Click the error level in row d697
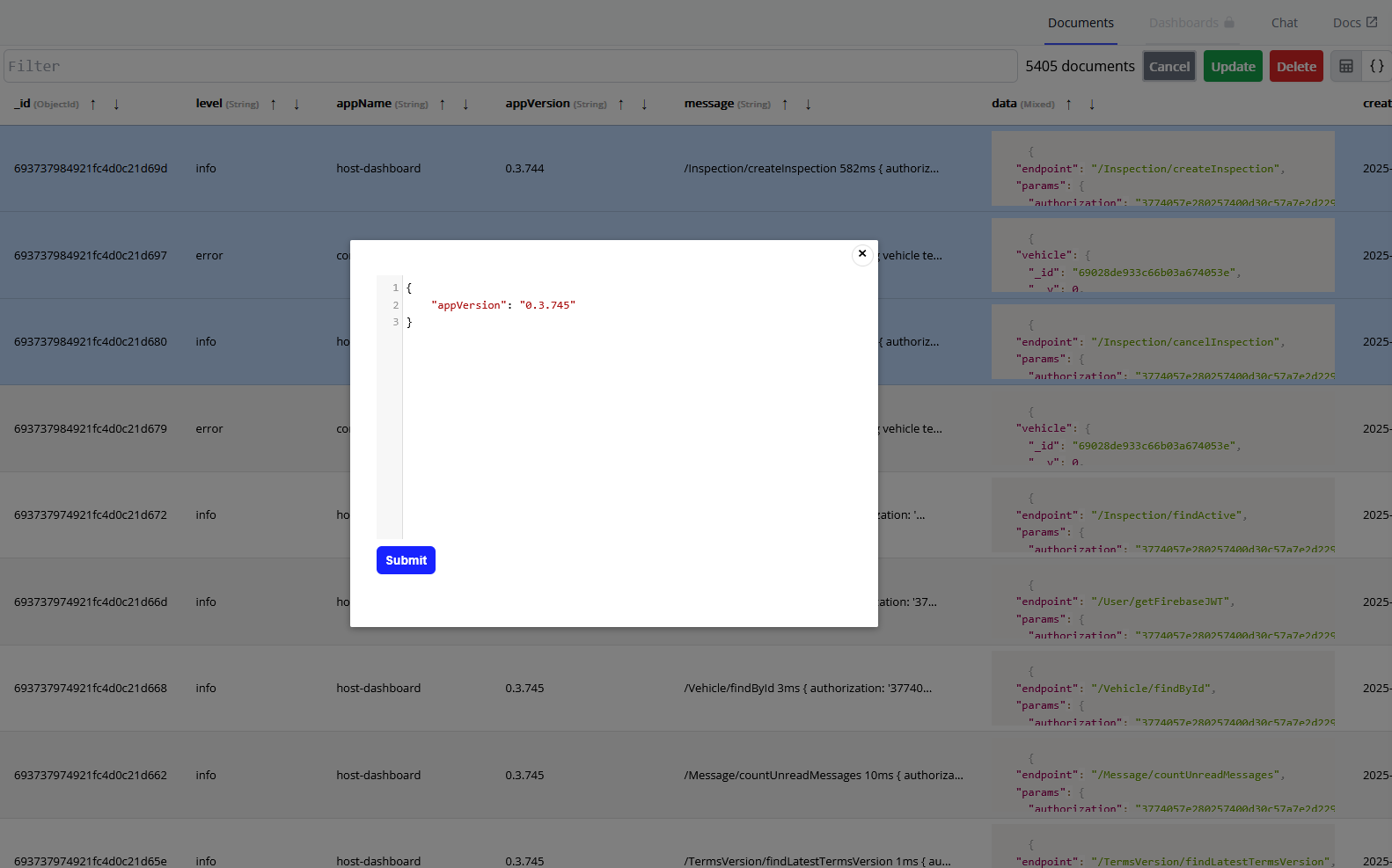 point(209,255)
